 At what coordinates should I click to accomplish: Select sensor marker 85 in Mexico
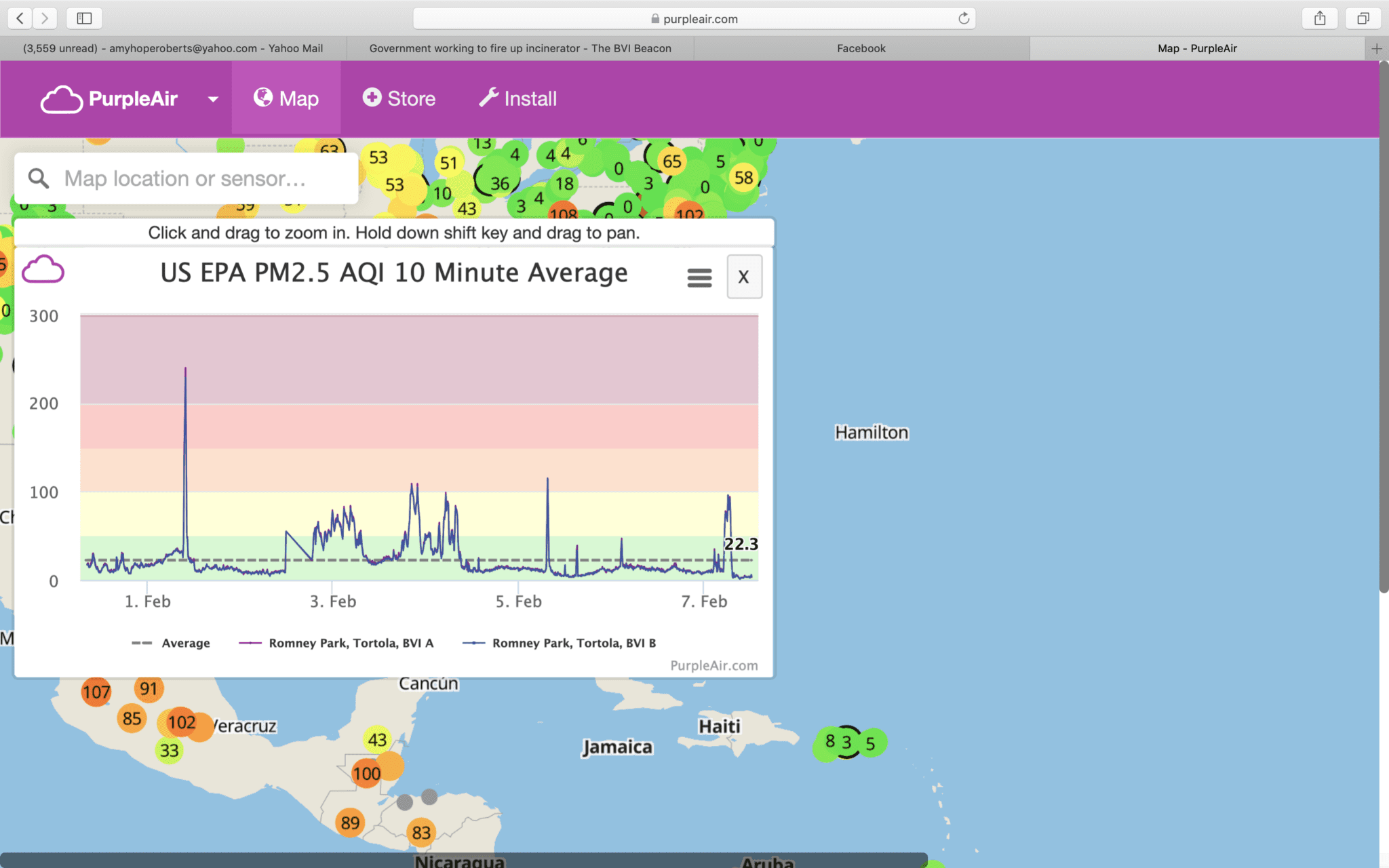pos(132,718)
